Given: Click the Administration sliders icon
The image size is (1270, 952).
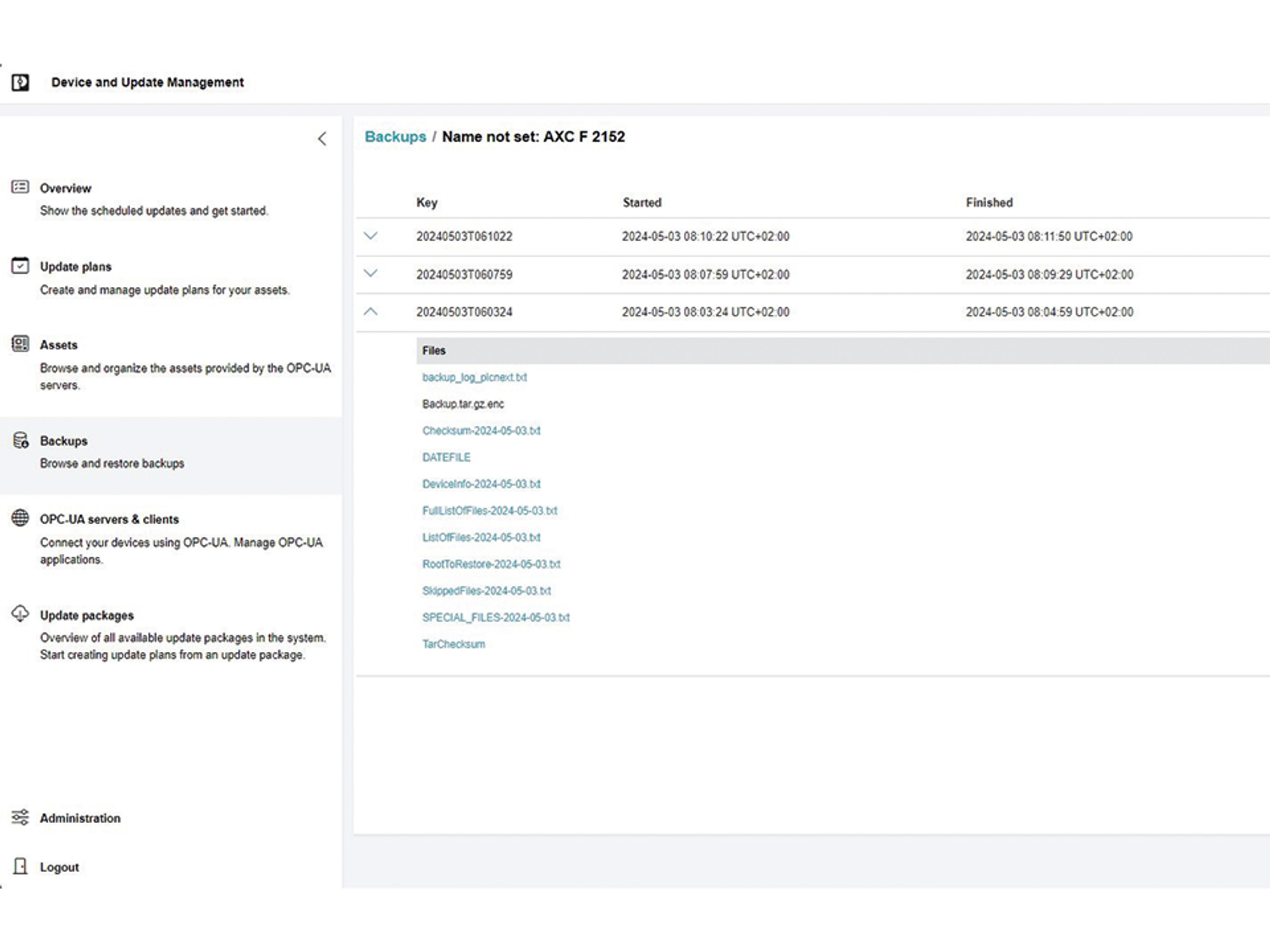Looking at the screenshot, I should tap(20, 817).
